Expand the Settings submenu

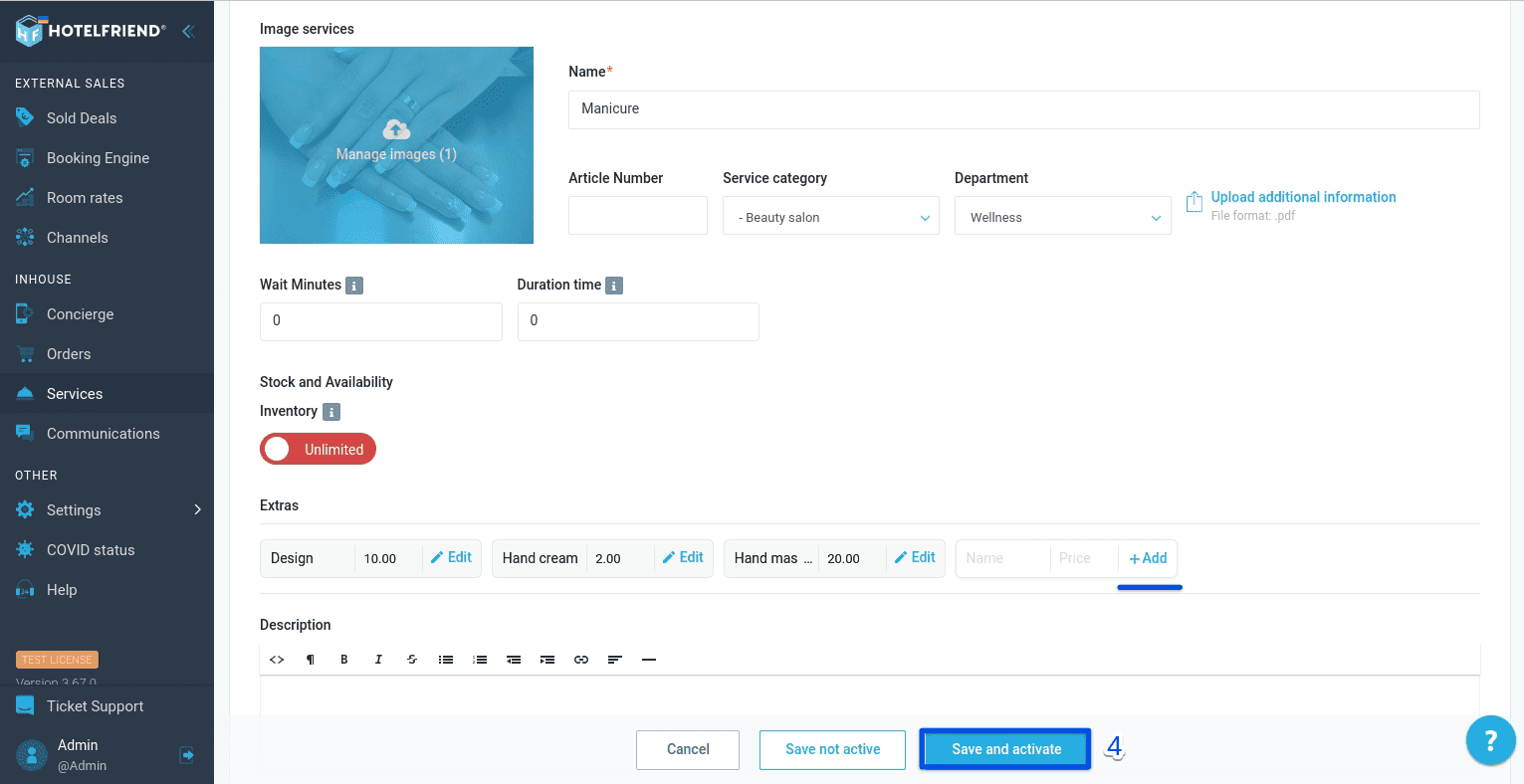point(197,509)
